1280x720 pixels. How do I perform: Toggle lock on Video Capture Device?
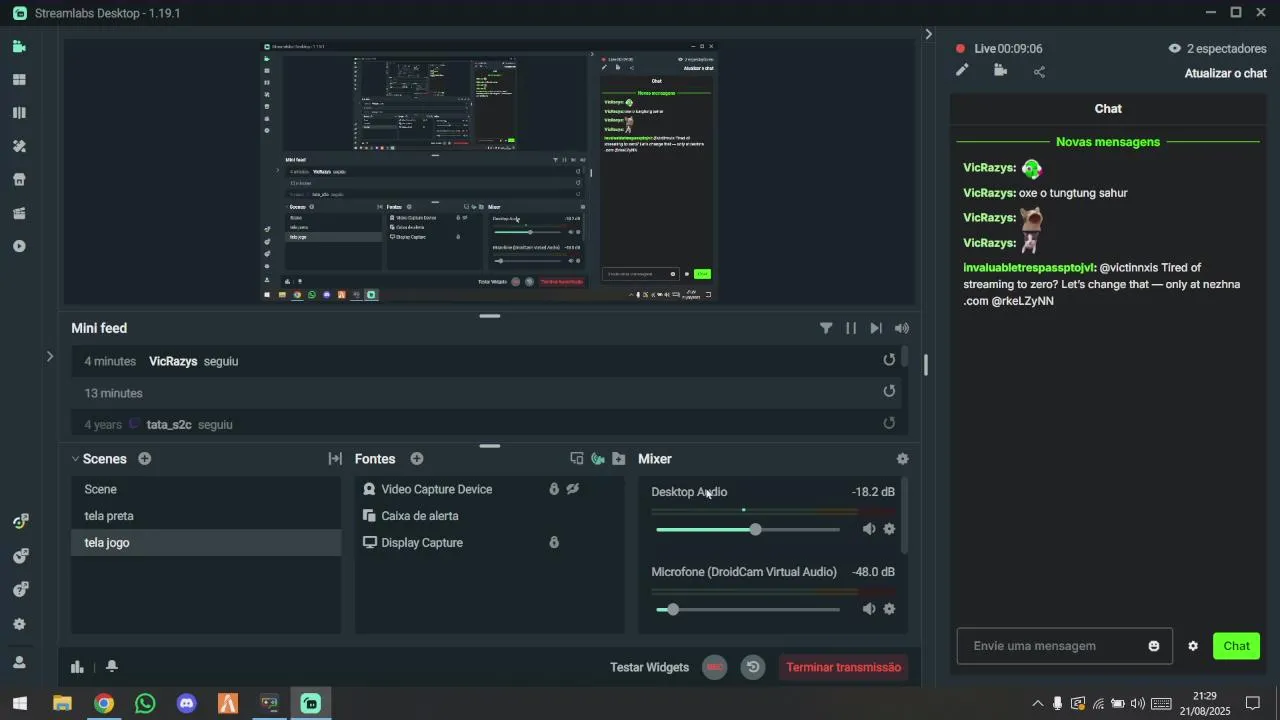(554, 489)
